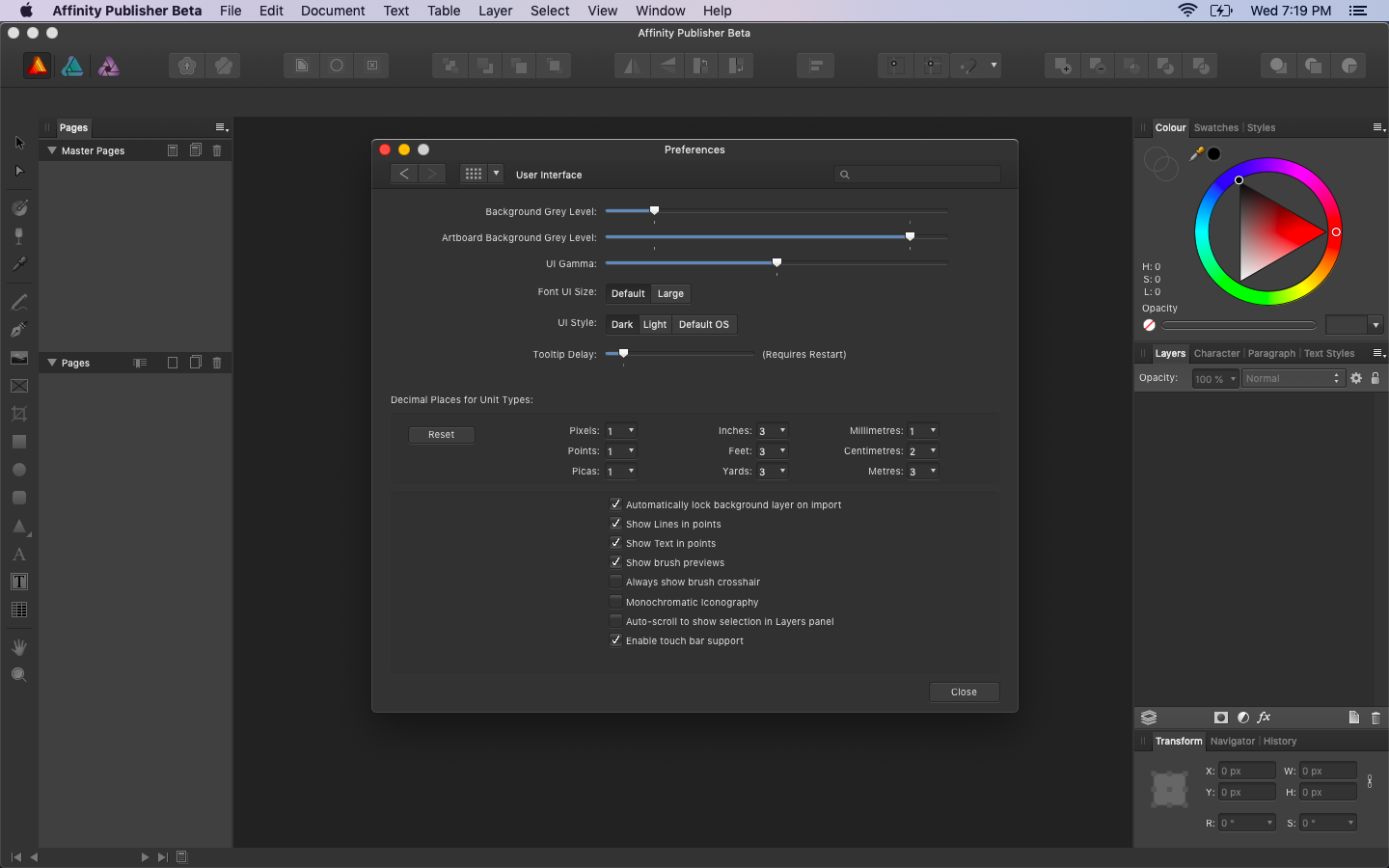1389x868 pixels.
Task: Uncheck Show Lines in points
Action: tap(615, 524)
